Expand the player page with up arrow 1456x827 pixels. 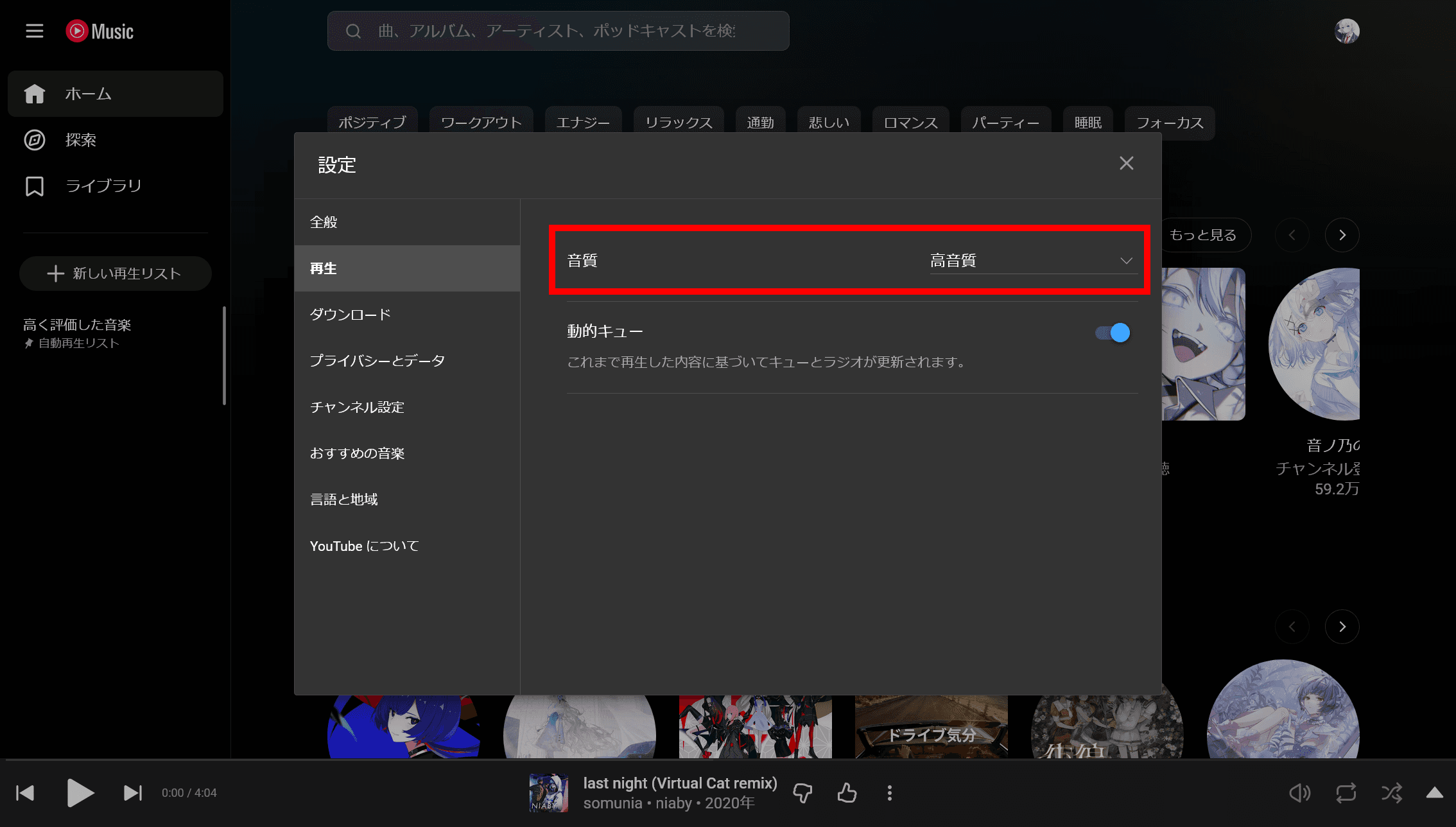(x=1435, y=793)
